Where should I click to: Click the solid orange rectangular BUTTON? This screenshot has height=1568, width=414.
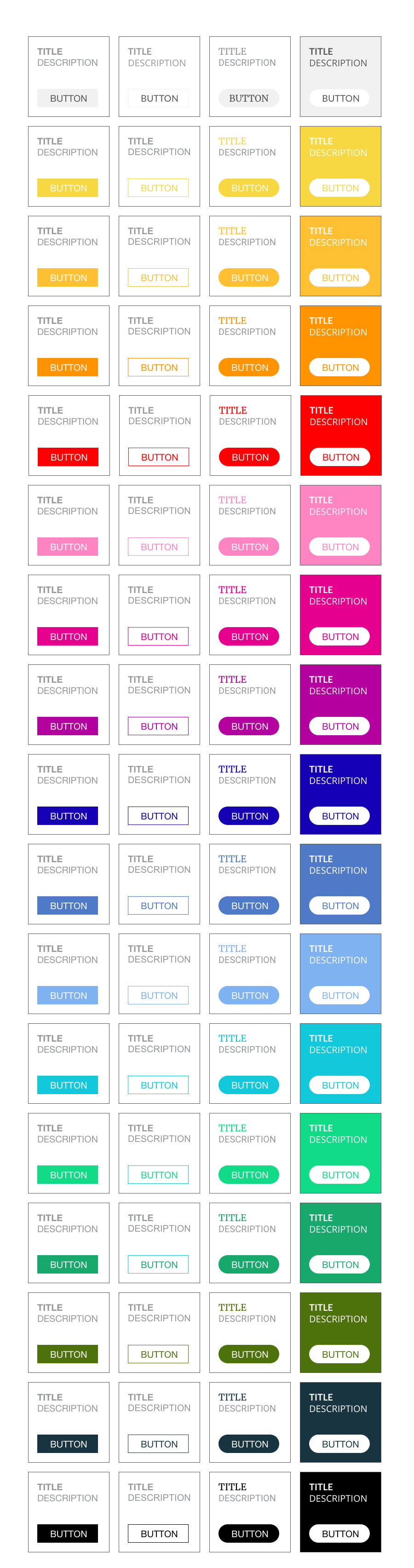(x=68, y=368)
